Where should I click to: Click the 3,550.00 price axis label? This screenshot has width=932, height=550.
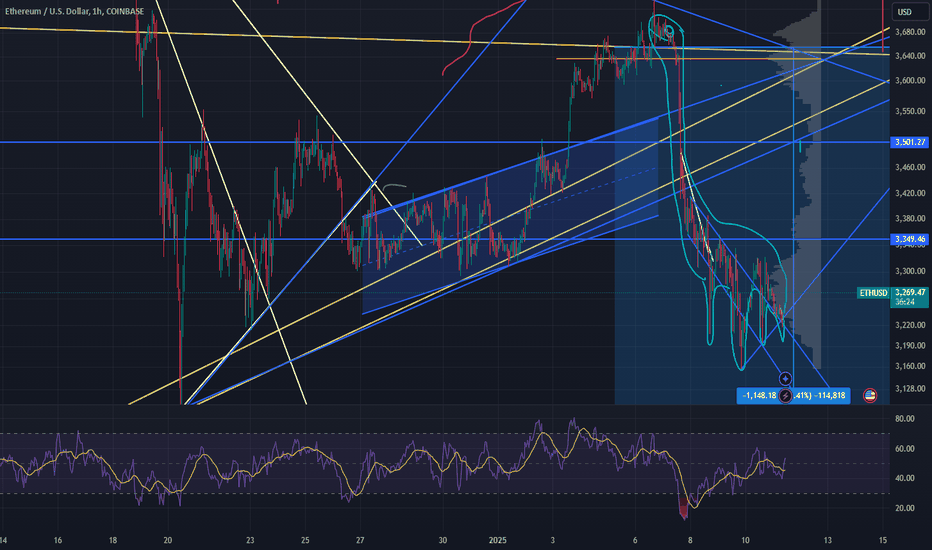tap(910, 111)
